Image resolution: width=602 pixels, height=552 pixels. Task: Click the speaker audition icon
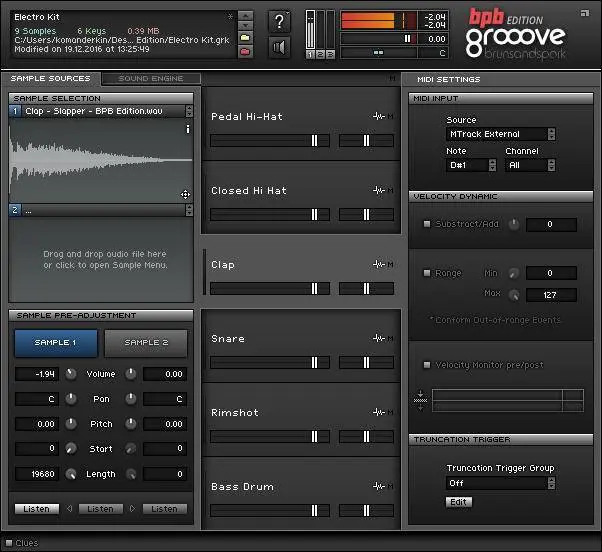[279, 48]
